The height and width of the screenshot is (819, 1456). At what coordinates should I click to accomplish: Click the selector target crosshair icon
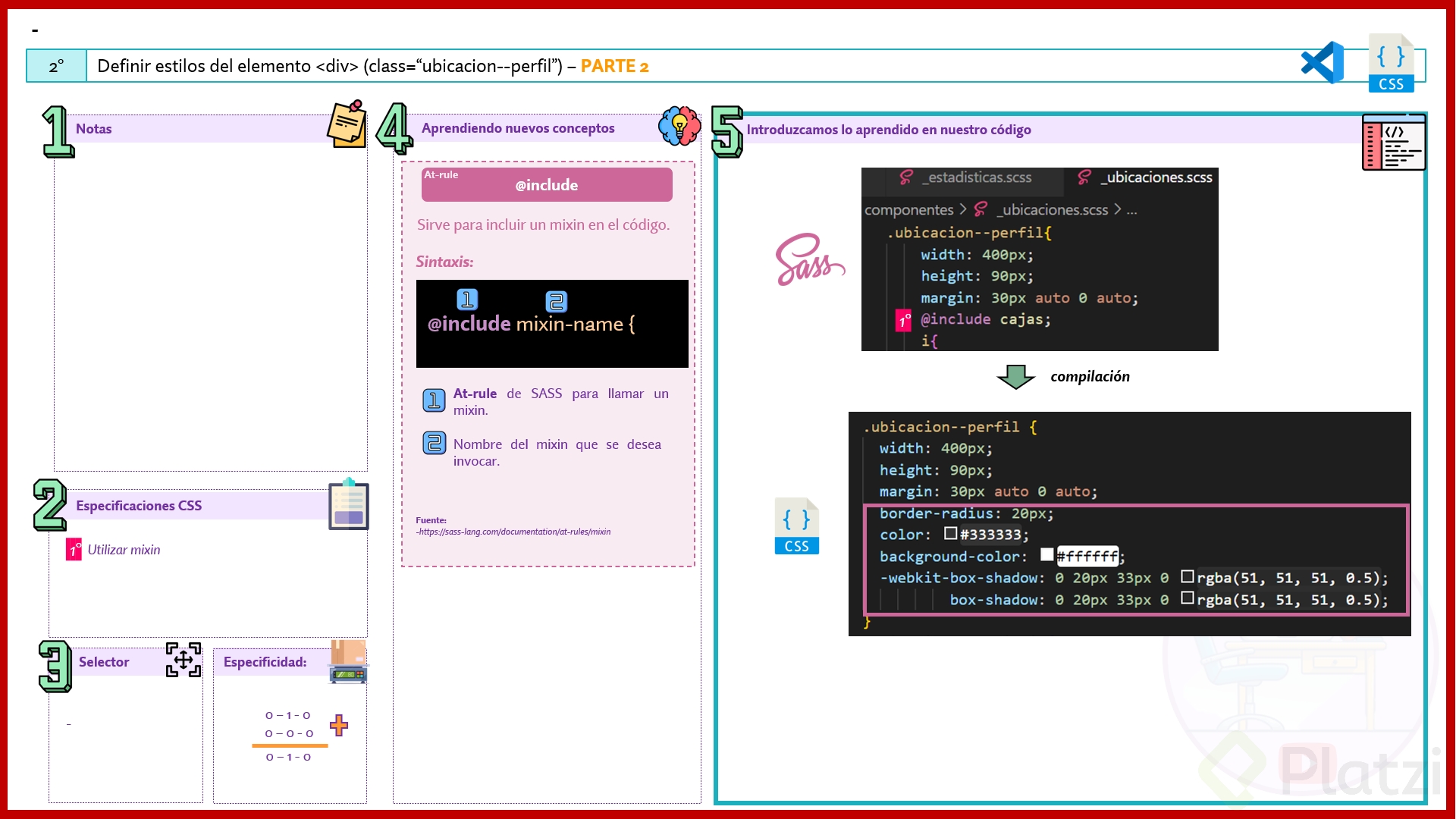(x=184, y=660)
